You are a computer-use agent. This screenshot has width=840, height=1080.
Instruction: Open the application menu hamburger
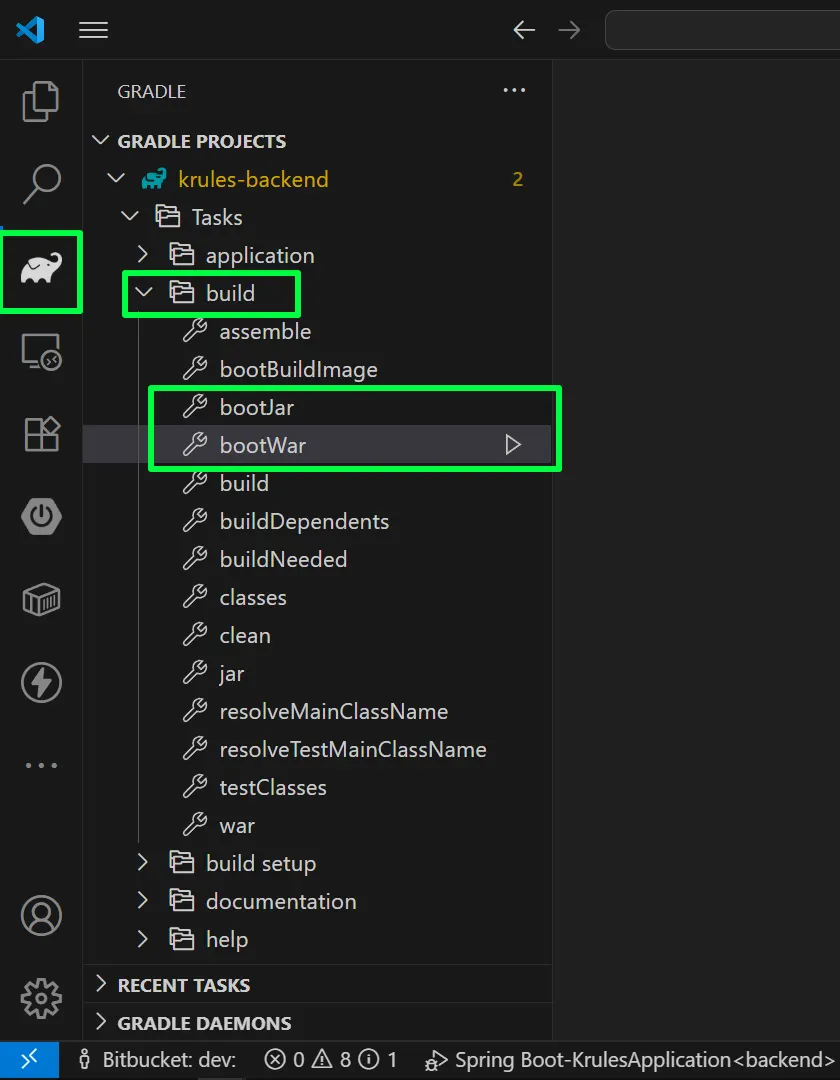click(93, 30)
